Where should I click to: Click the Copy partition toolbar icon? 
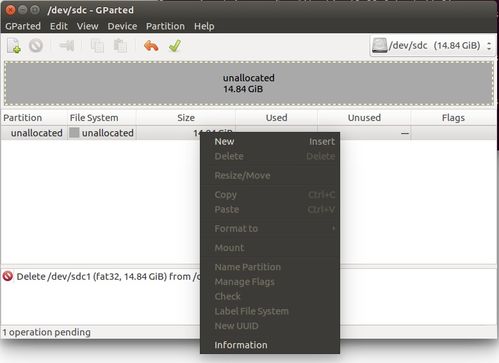(97, 46)
